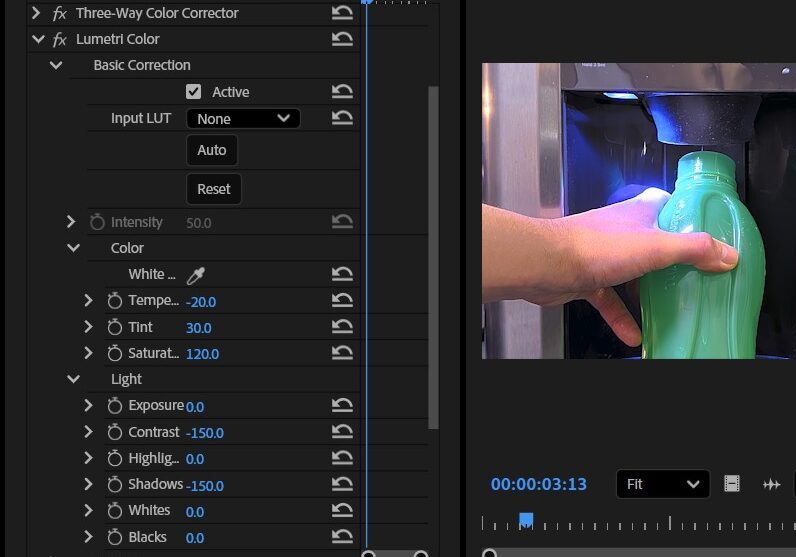Reset the Exposure parameter
Image resolution: width=796 pixels, height=557 pixels.
click(342, 405)
